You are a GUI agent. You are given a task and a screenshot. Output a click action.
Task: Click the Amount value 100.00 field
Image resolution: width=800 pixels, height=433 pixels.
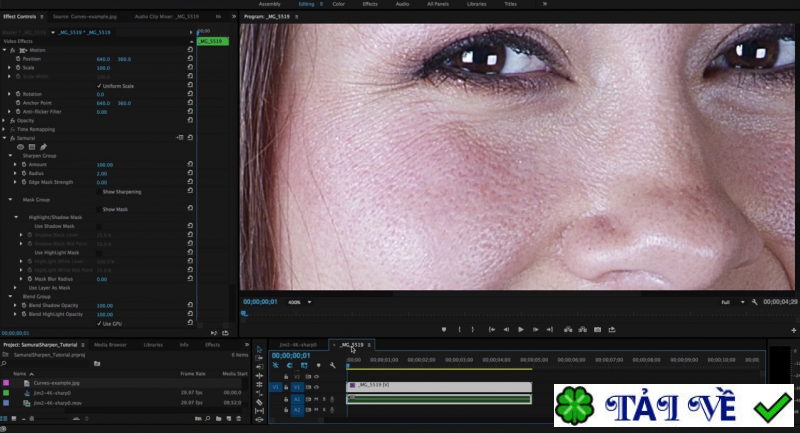(x=104, y=164)
